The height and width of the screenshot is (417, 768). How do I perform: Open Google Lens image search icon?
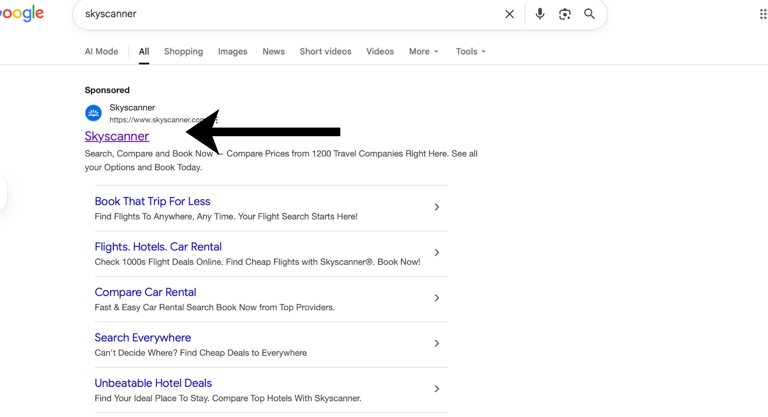(x=565, y=14)
